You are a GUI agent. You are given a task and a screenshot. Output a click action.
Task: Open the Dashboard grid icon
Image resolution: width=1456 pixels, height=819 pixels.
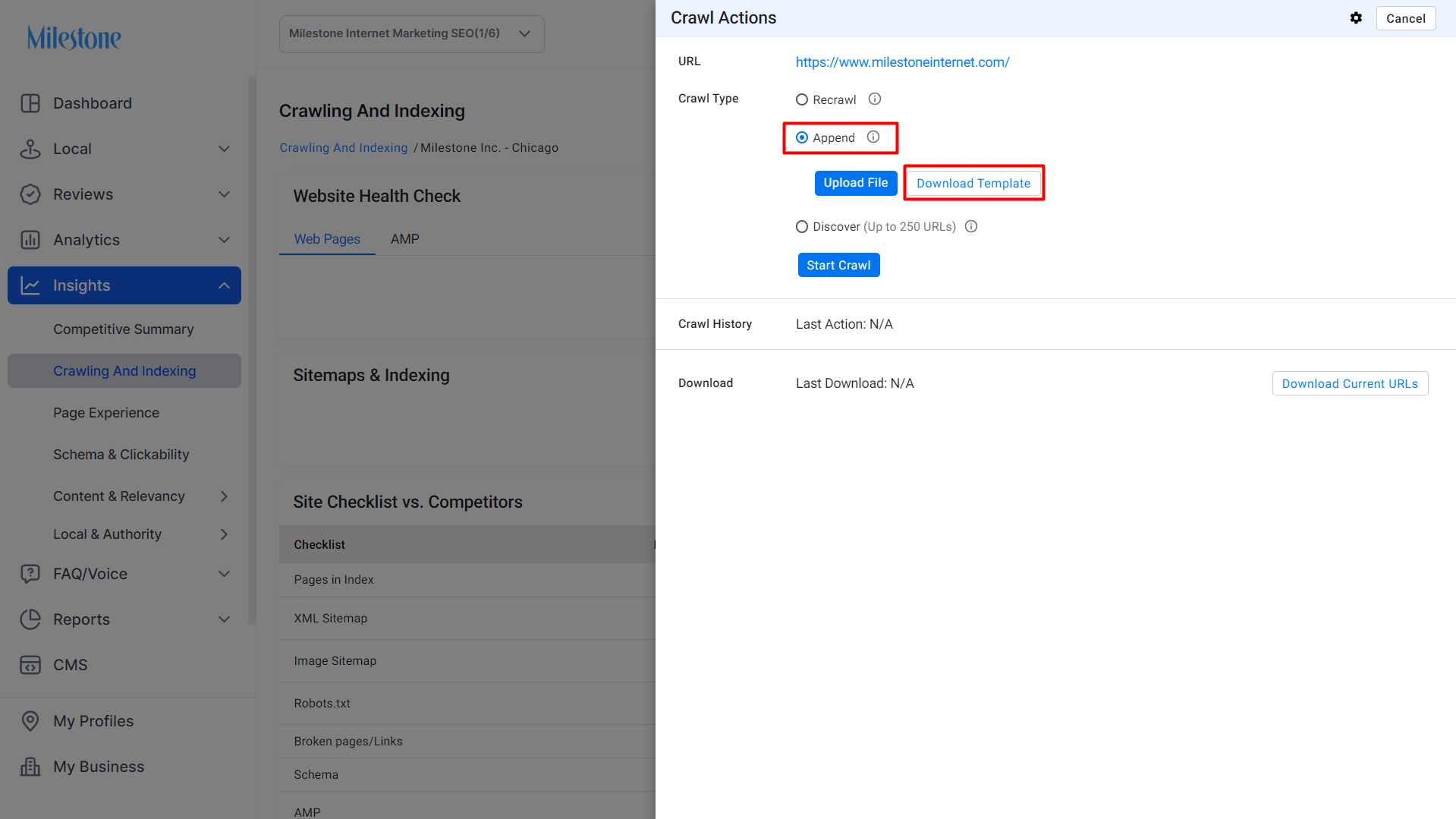[30, 103]
